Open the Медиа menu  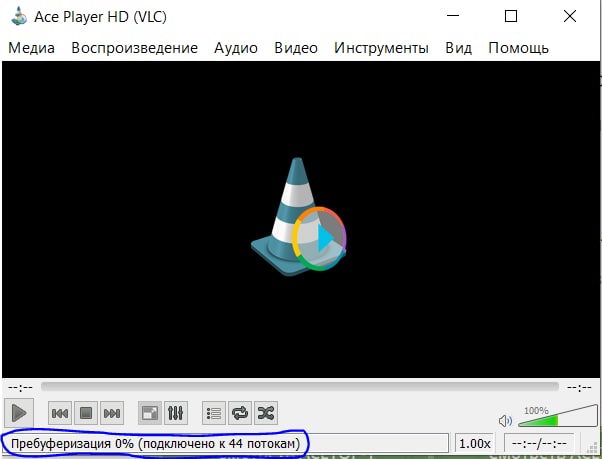(x=31, y=48)
